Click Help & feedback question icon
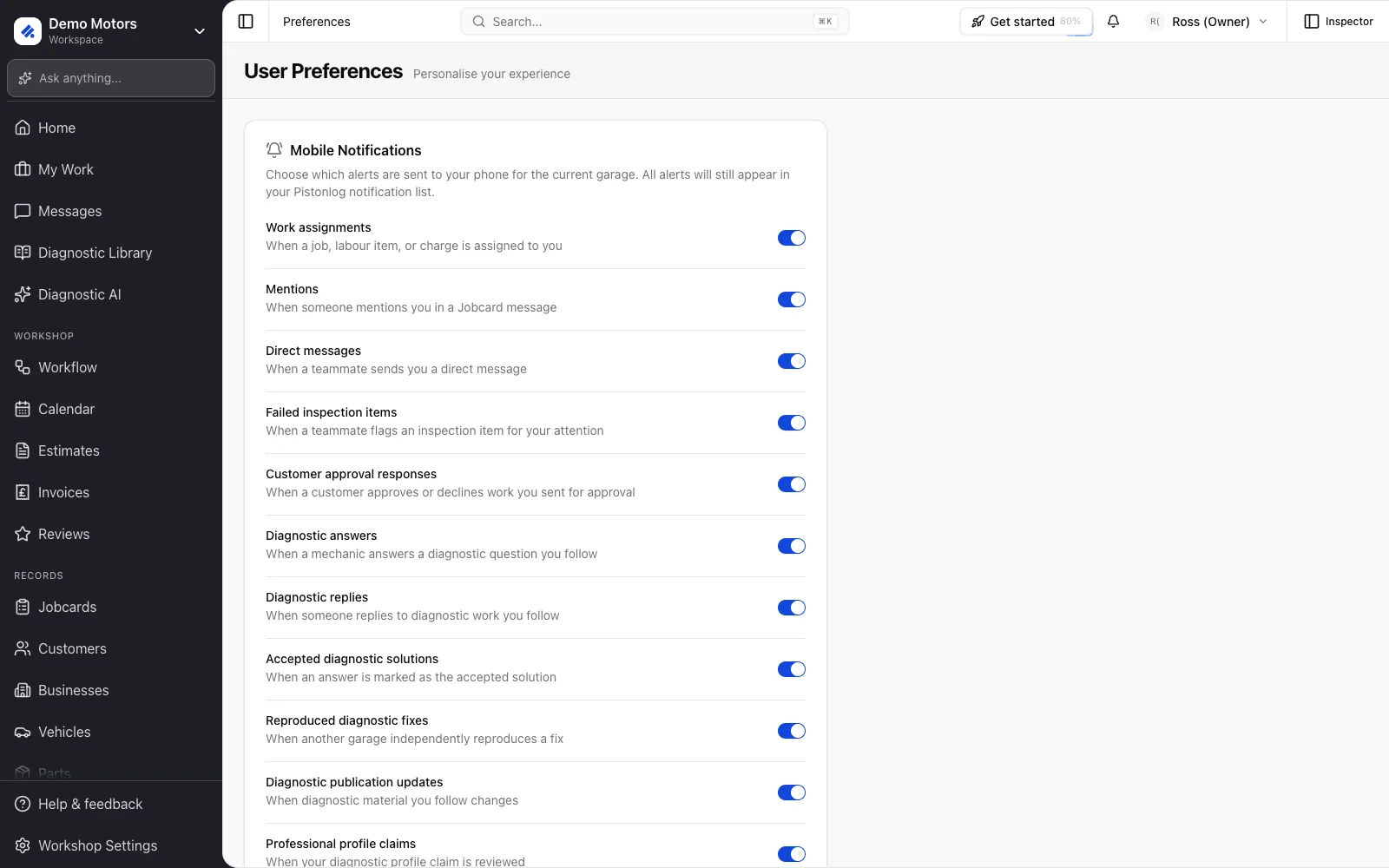The height and width of the screenshot is (868, 1389). click(23, 804)
